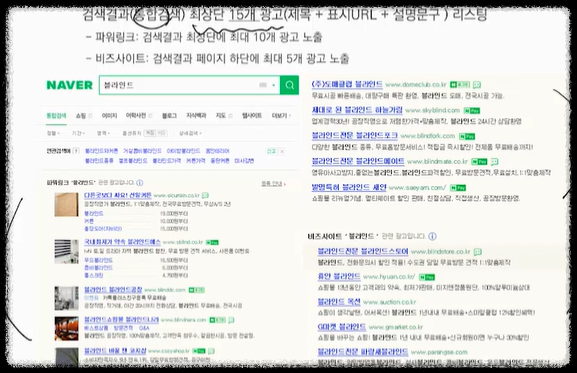Open ad title 블라인드전문 블라인드메이트
Image resolution: width=577 pixels, height=373 pixels.
tap(358, 161)
